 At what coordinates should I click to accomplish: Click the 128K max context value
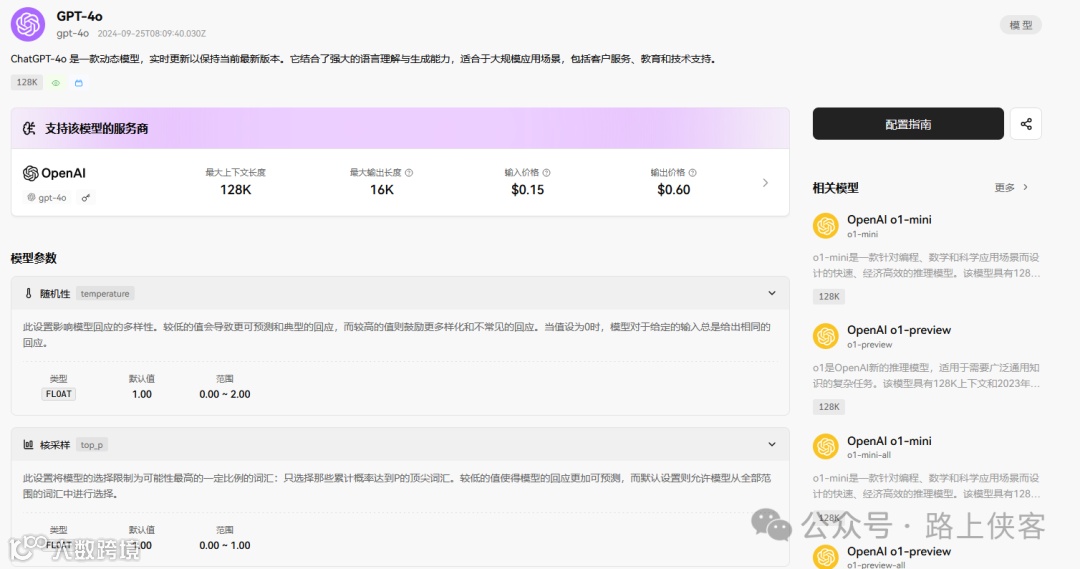point(236,189)
